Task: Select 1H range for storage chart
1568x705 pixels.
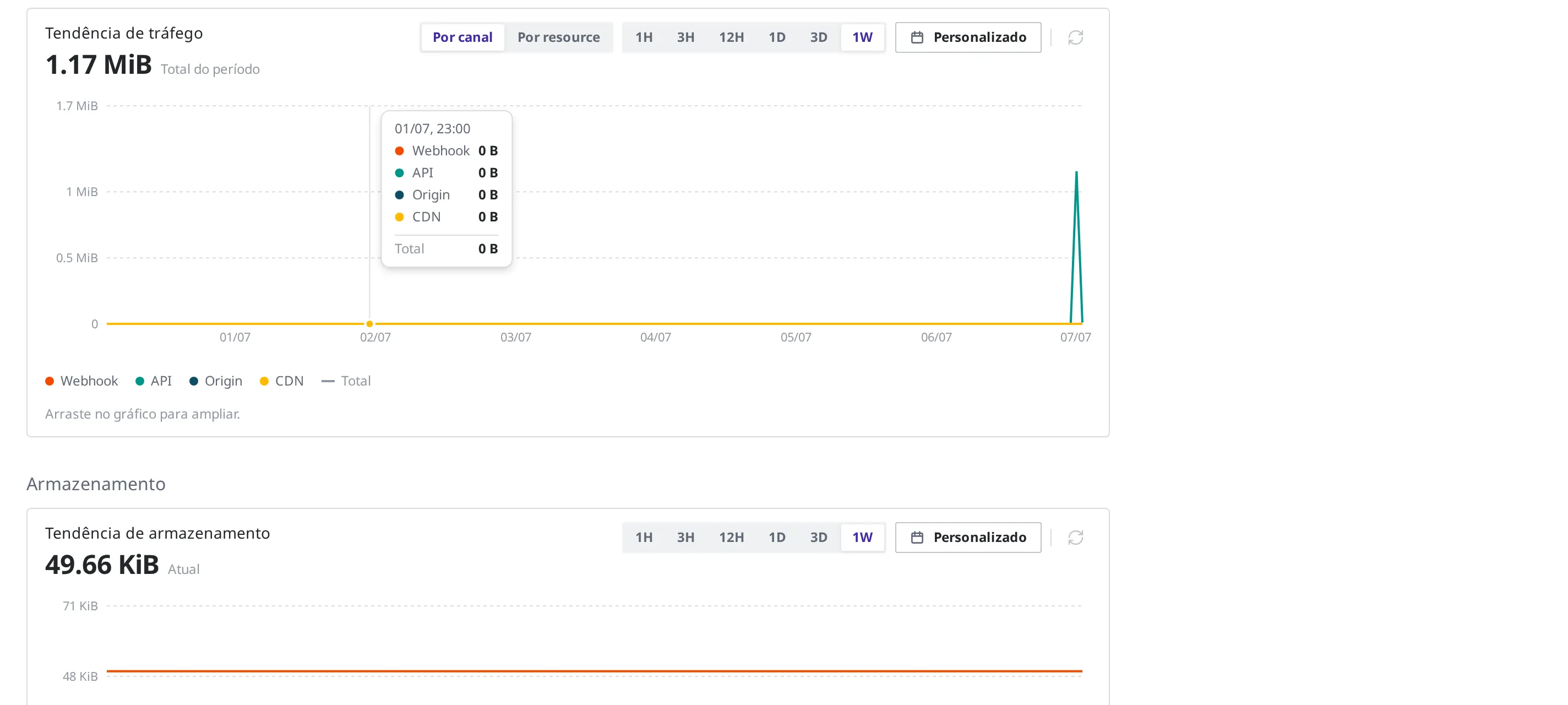Action: 644,538
